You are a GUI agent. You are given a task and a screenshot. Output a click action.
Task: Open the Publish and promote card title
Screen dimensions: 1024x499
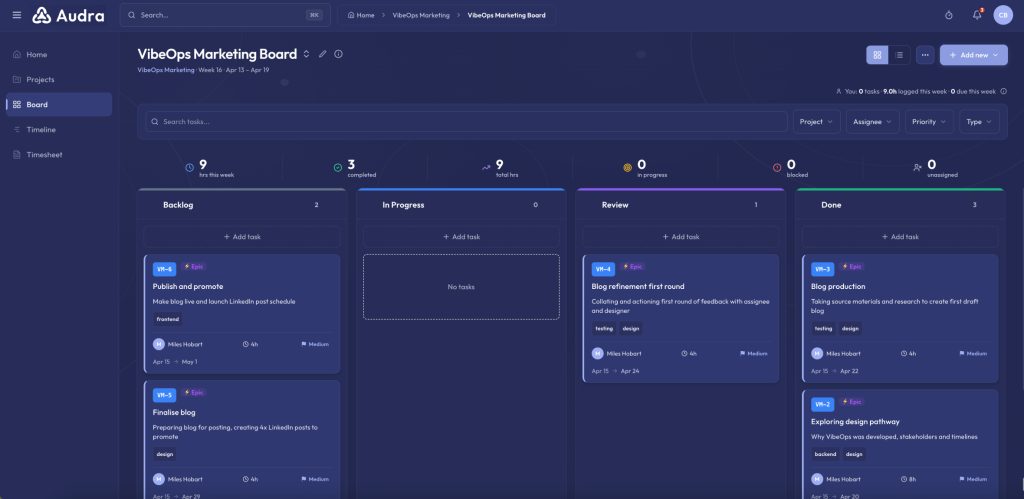[x=188, y=286]
